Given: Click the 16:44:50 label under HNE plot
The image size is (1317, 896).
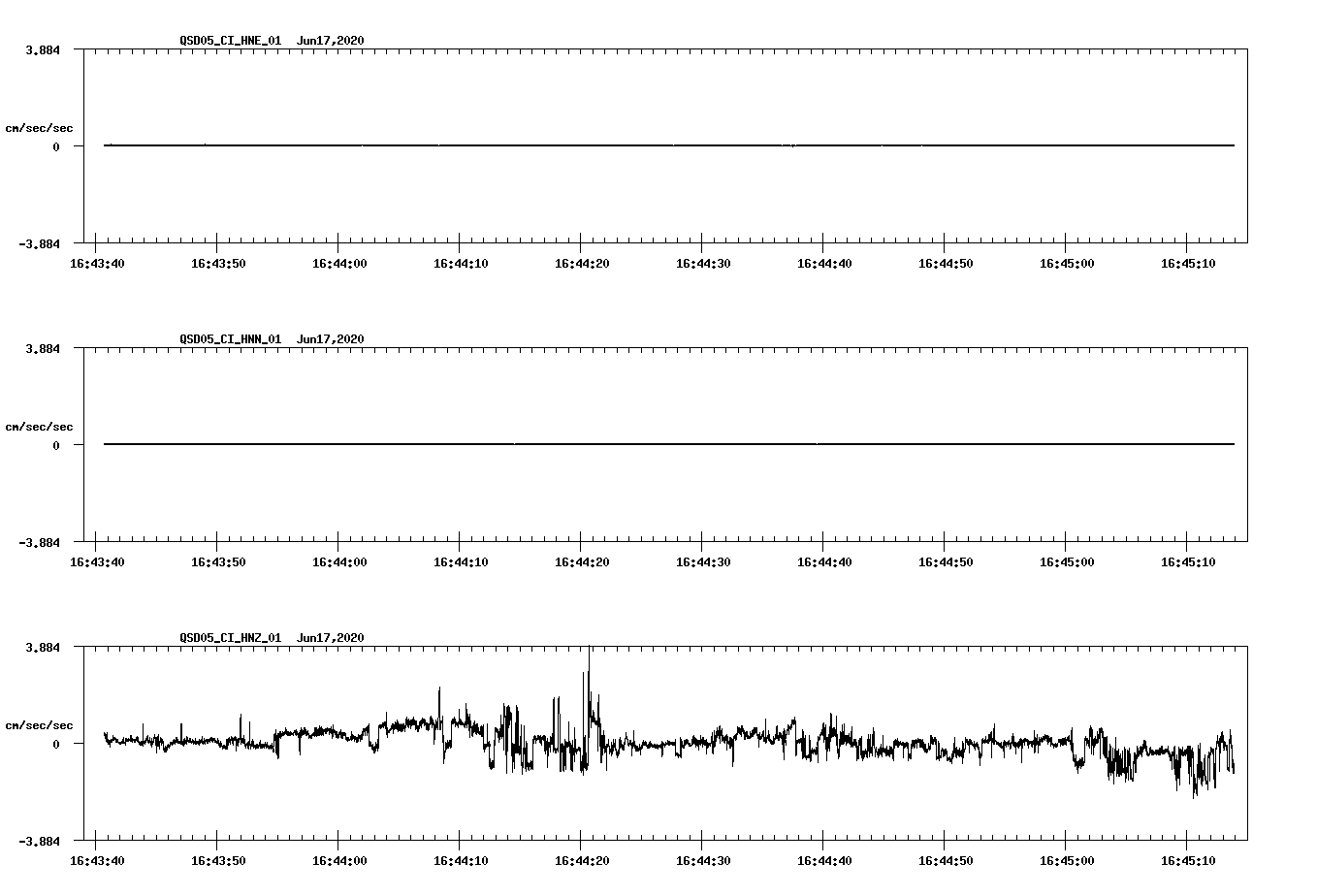Looking at the screenshot, I should (x=945, y=264).
